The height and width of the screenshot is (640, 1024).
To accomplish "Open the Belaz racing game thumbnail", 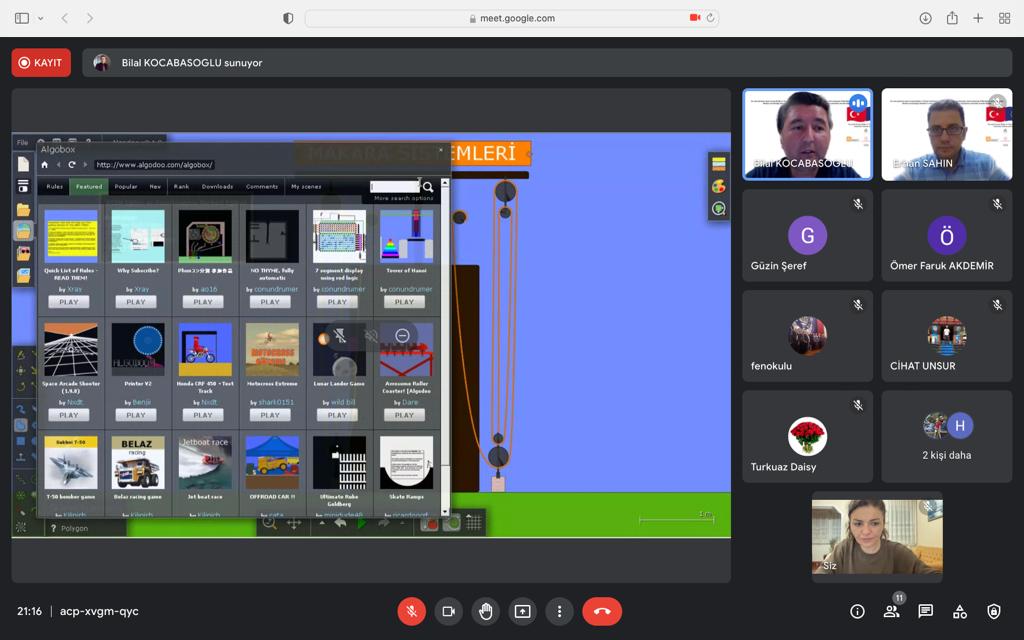I will click(136, 463).
